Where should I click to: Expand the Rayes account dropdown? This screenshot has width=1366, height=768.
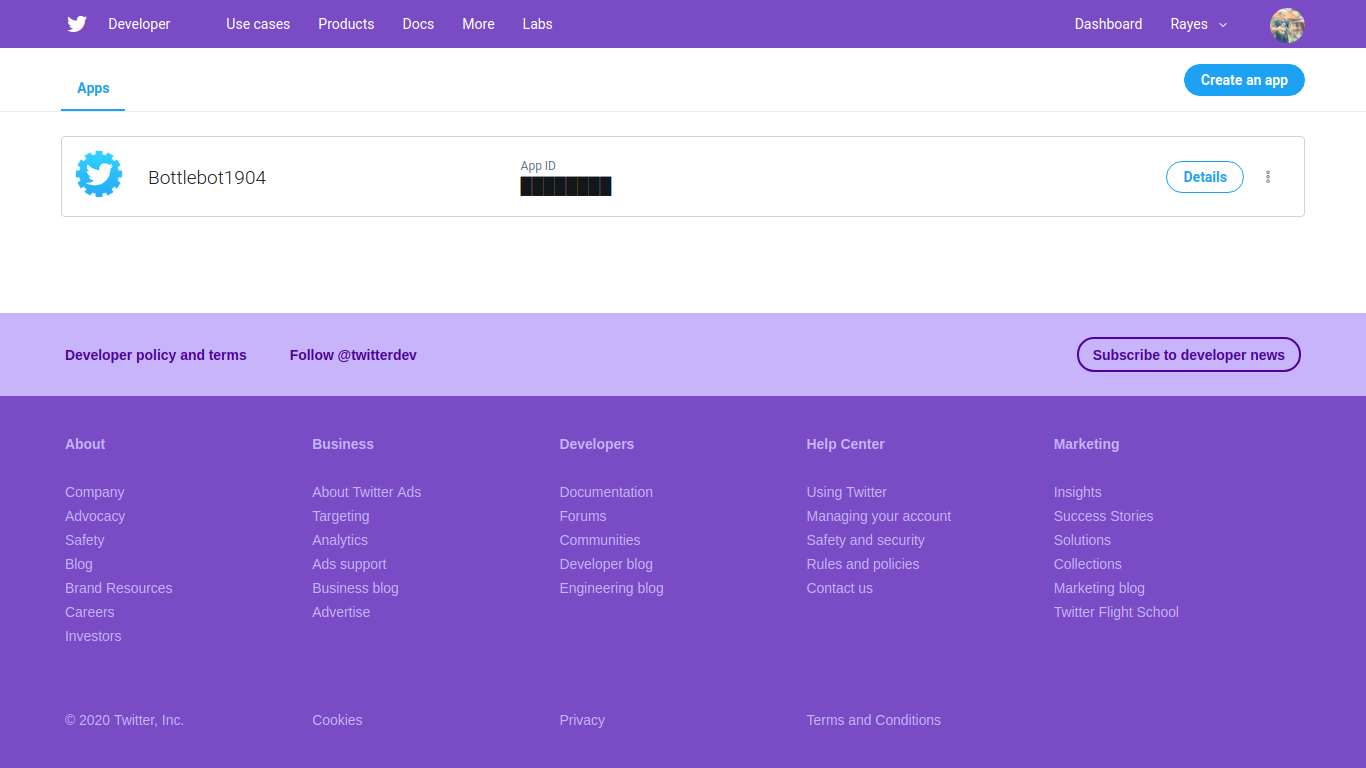point(1199,24)
